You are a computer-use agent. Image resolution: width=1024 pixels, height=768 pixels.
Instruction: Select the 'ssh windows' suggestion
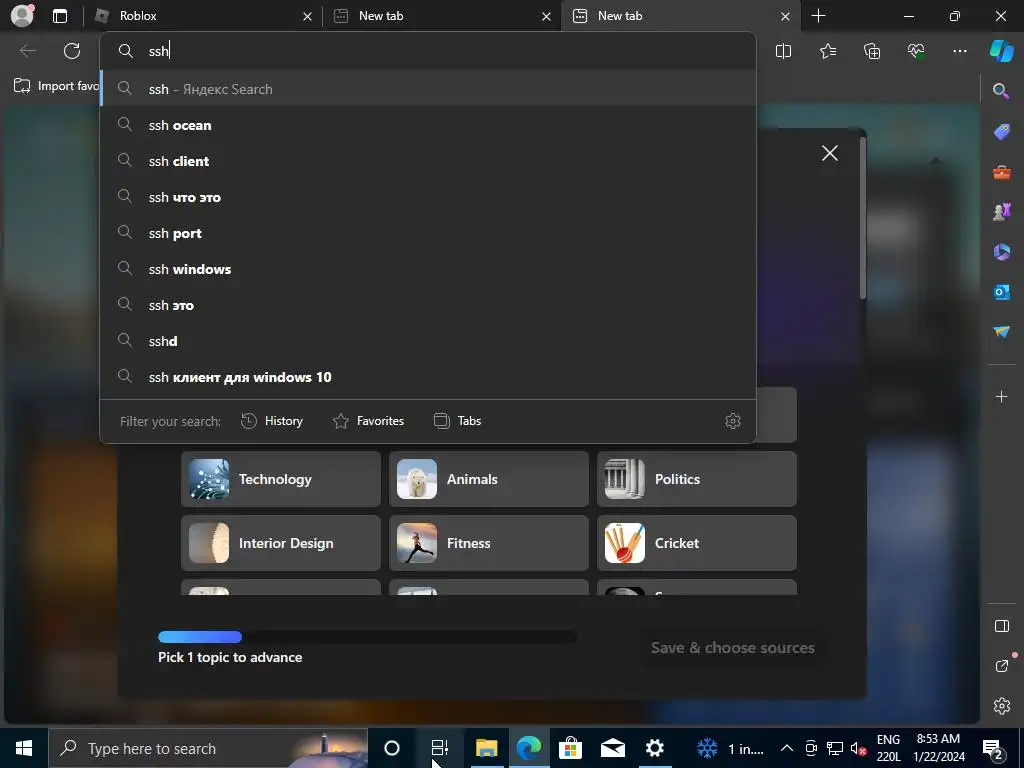pyautogui.click(x=428, y=268)
